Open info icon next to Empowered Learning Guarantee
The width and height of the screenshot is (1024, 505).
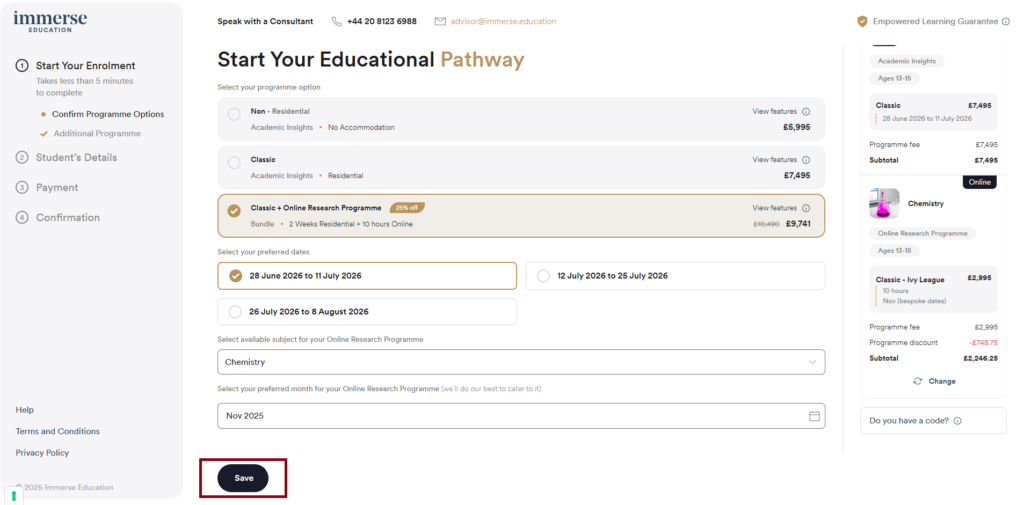tap(1006, 21)
